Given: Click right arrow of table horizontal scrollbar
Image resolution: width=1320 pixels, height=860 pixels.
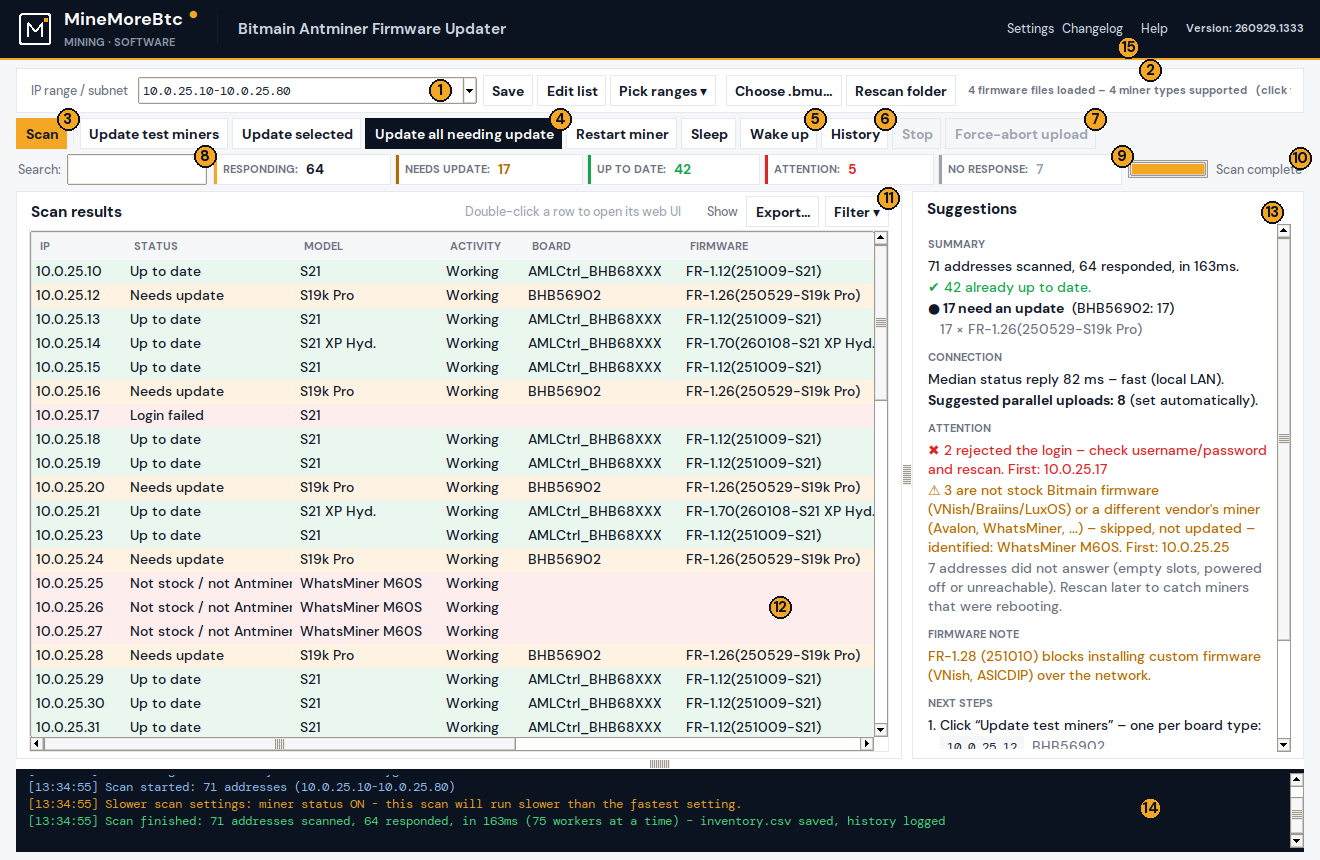Looking at the screenshot, I should (x=867, y=744).
